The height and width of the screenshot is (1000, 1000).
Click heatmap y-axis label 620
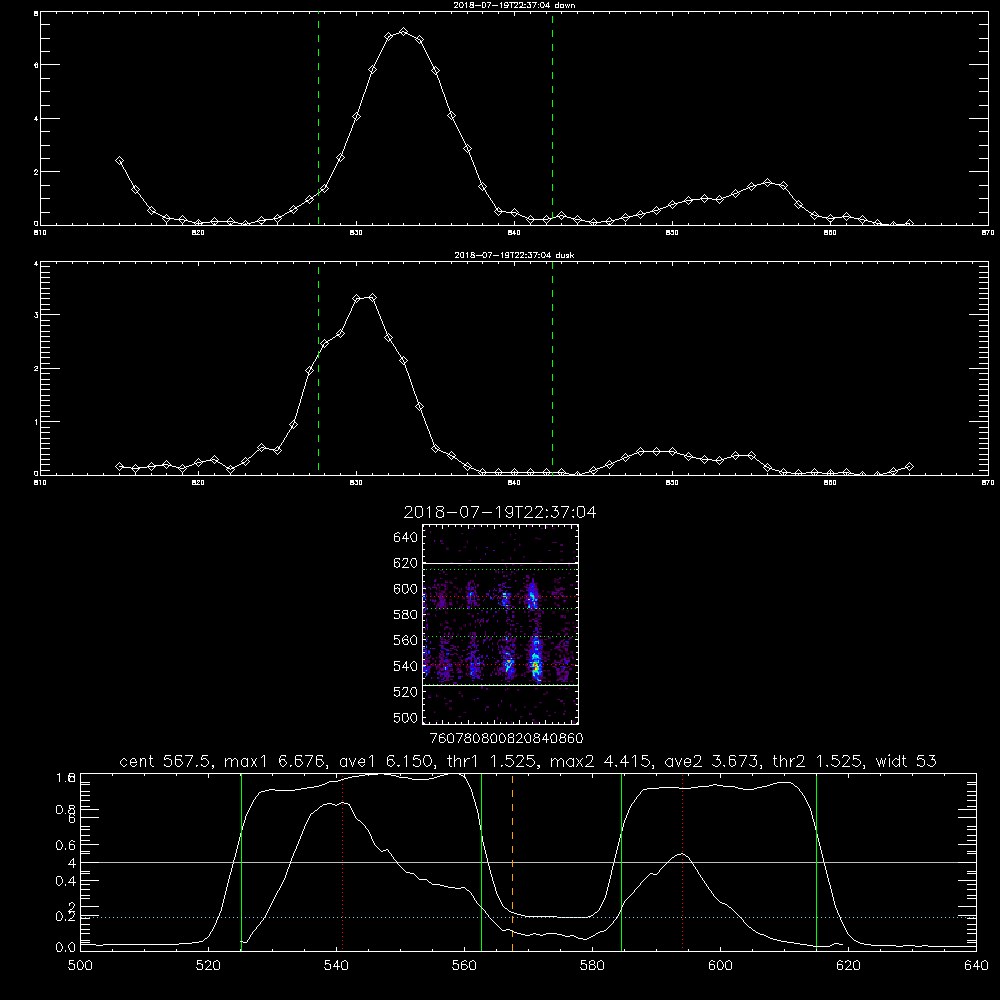coord(406,563)
